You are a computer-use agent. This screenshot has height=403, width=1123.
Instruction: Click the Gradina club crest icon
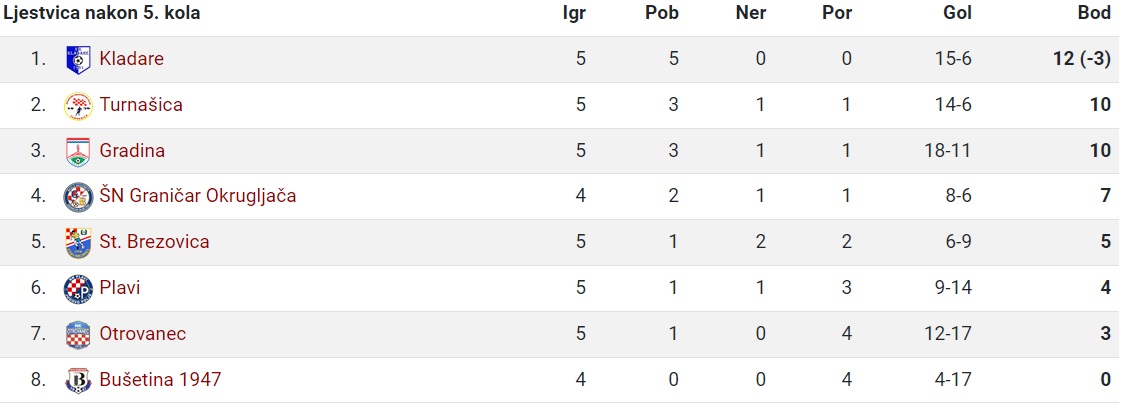tap(78, 152)
